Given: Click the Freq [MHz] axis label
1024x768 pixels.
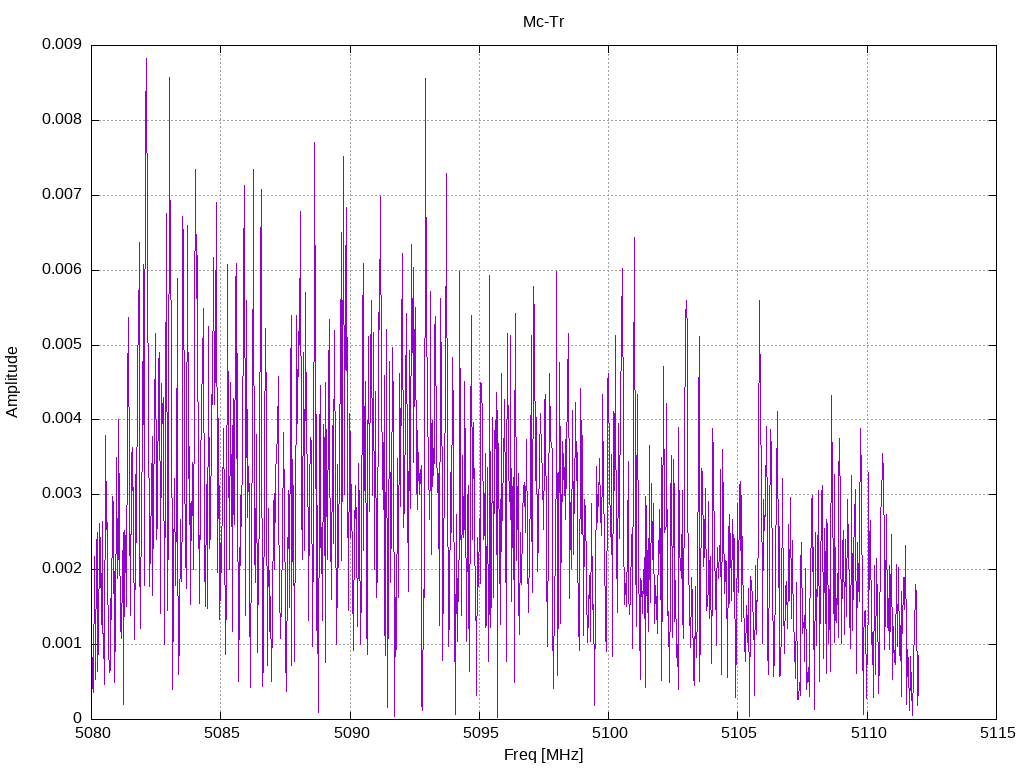Looking at the screenshot, I should coord(543,755).
